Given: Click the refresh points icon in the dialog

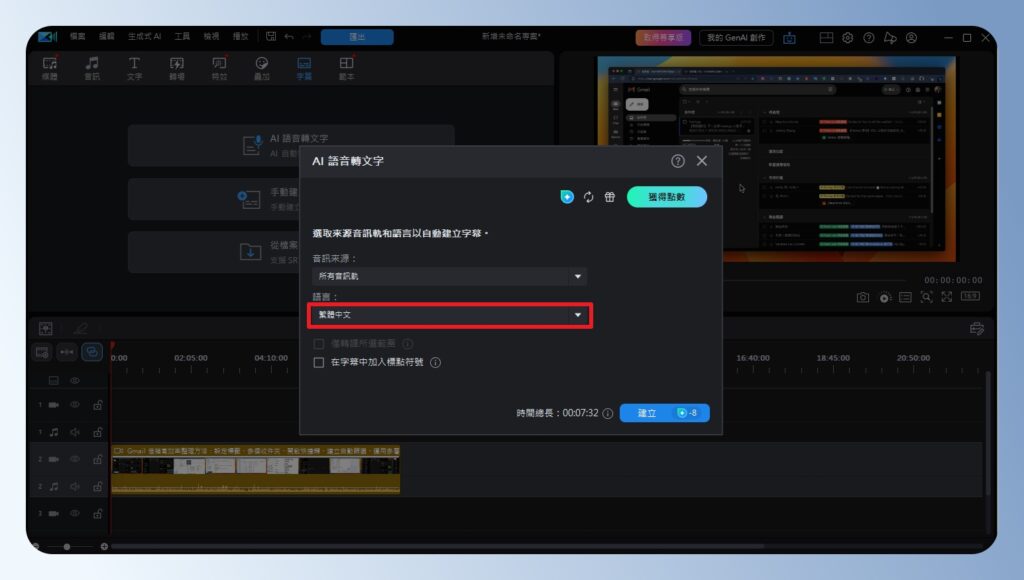Looking at the screenshot, I should pyautogui.click(x=590, y=197).
